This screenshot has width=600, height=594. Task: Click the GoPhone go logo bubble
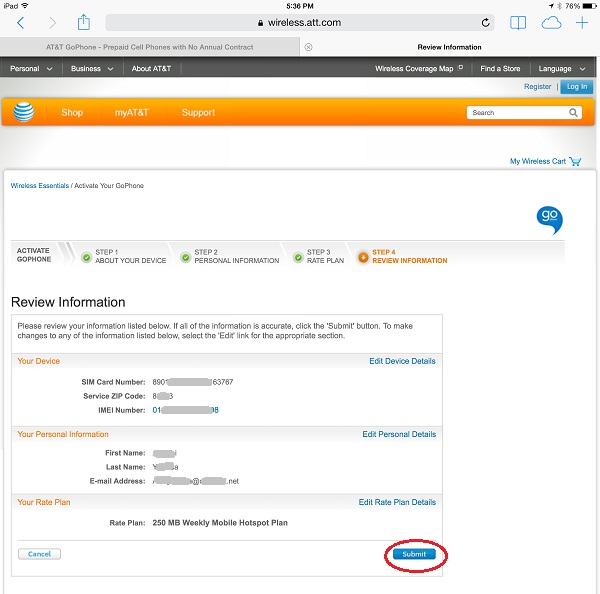coord(549,220)
